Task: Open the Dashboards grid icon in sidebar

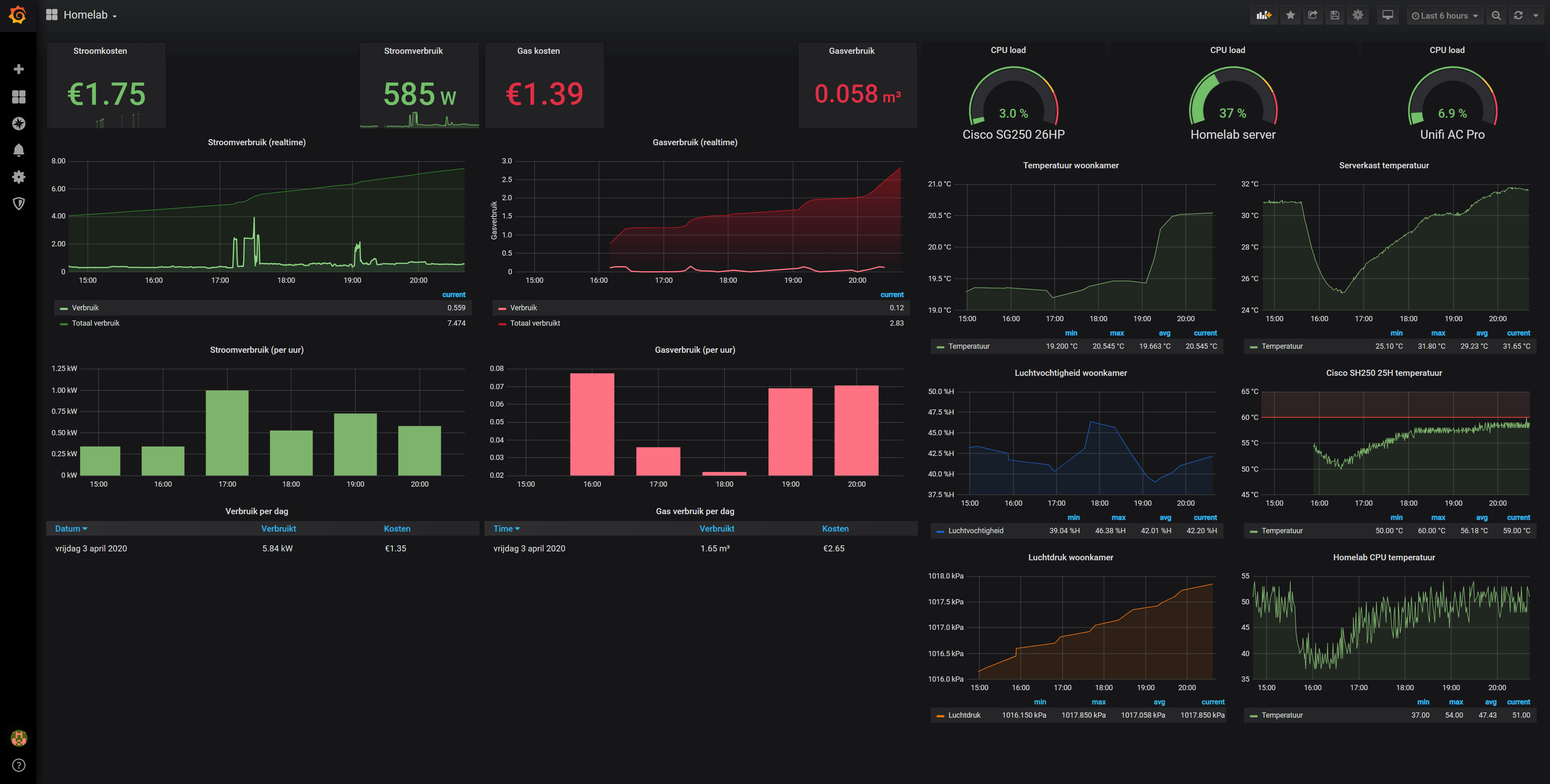Action: pos(19,96)
